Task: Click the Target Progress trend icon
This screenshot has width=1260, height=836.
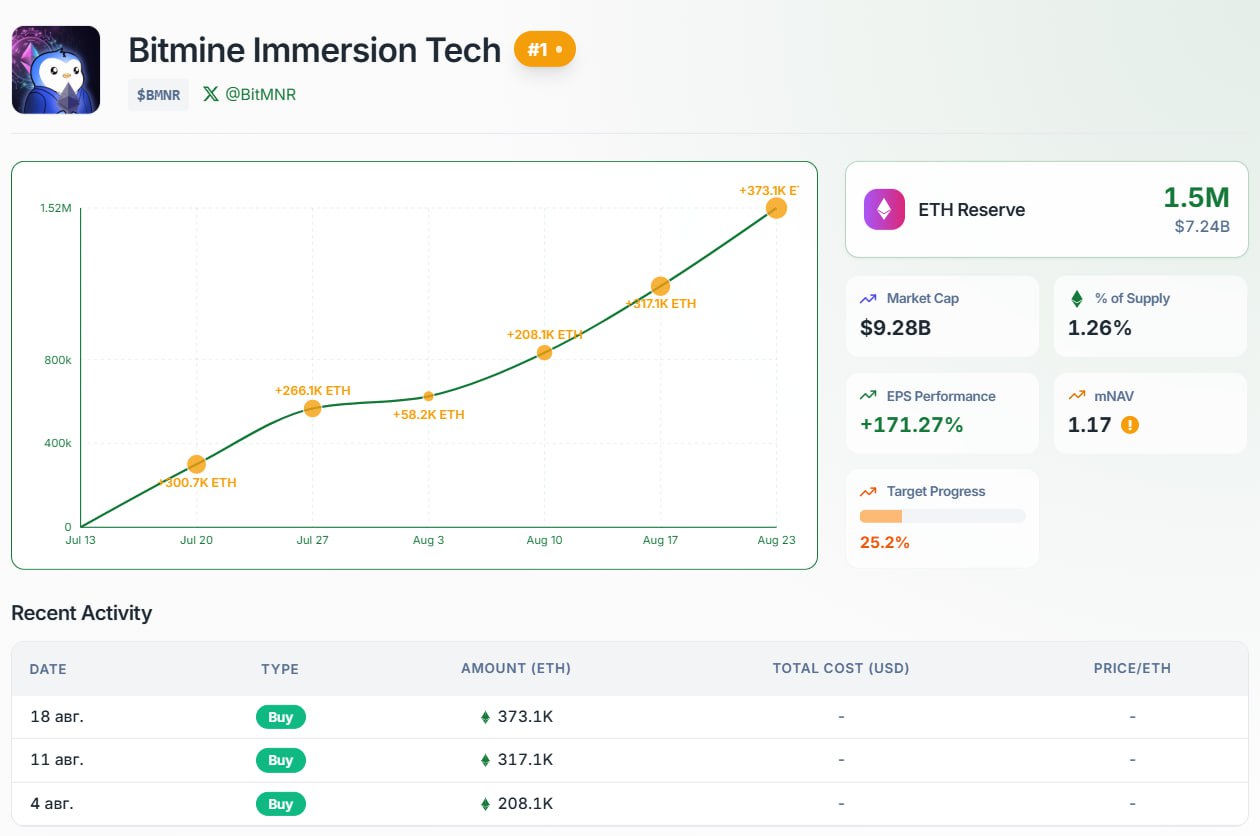Action: pyautogui.click(x=868, y=491)
